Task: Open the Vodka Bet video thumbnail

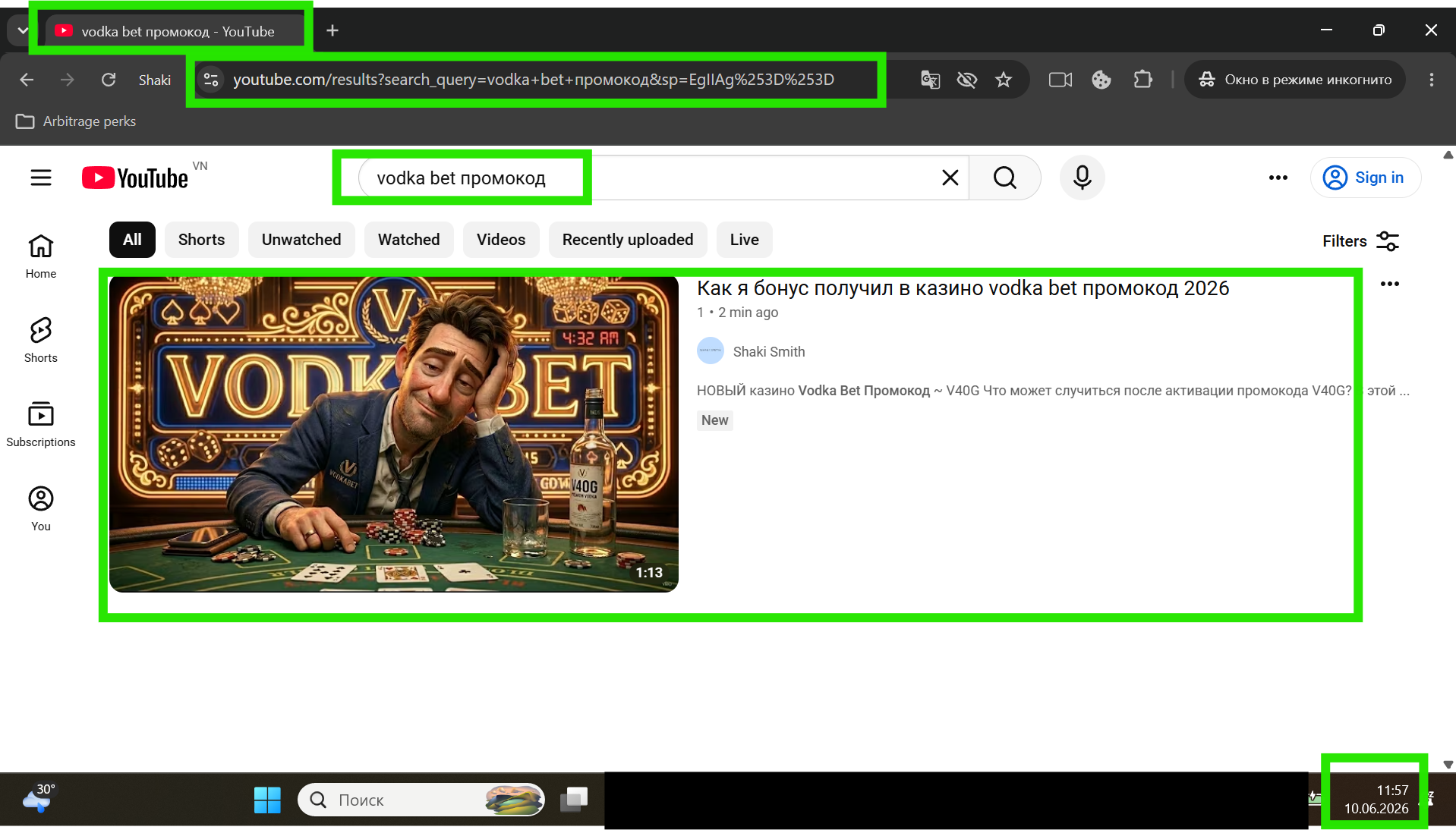Action: [x=394, y=434]
